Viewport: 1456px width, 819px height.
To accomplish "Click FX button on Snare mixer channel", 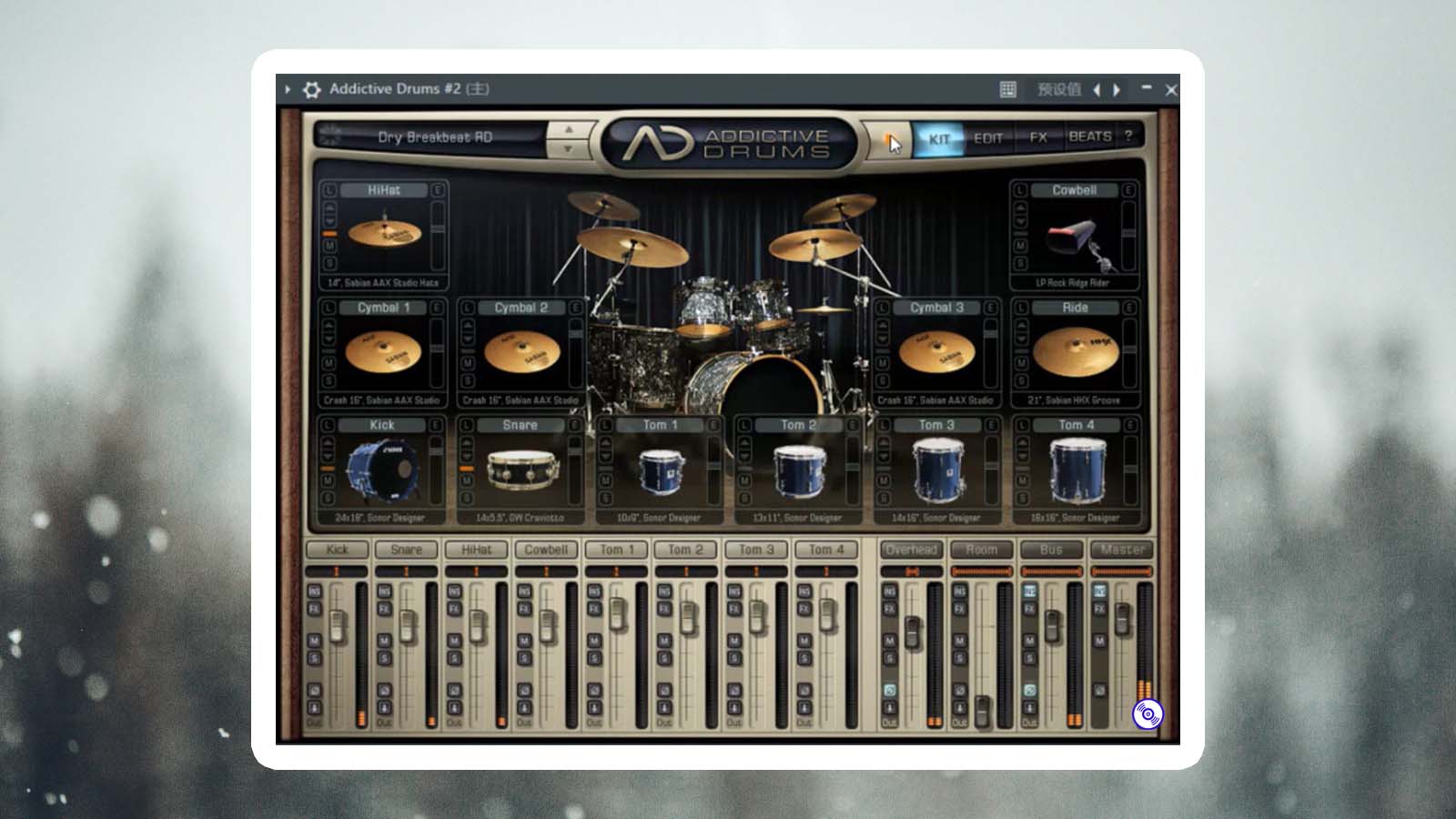I will tap(384, 609).
